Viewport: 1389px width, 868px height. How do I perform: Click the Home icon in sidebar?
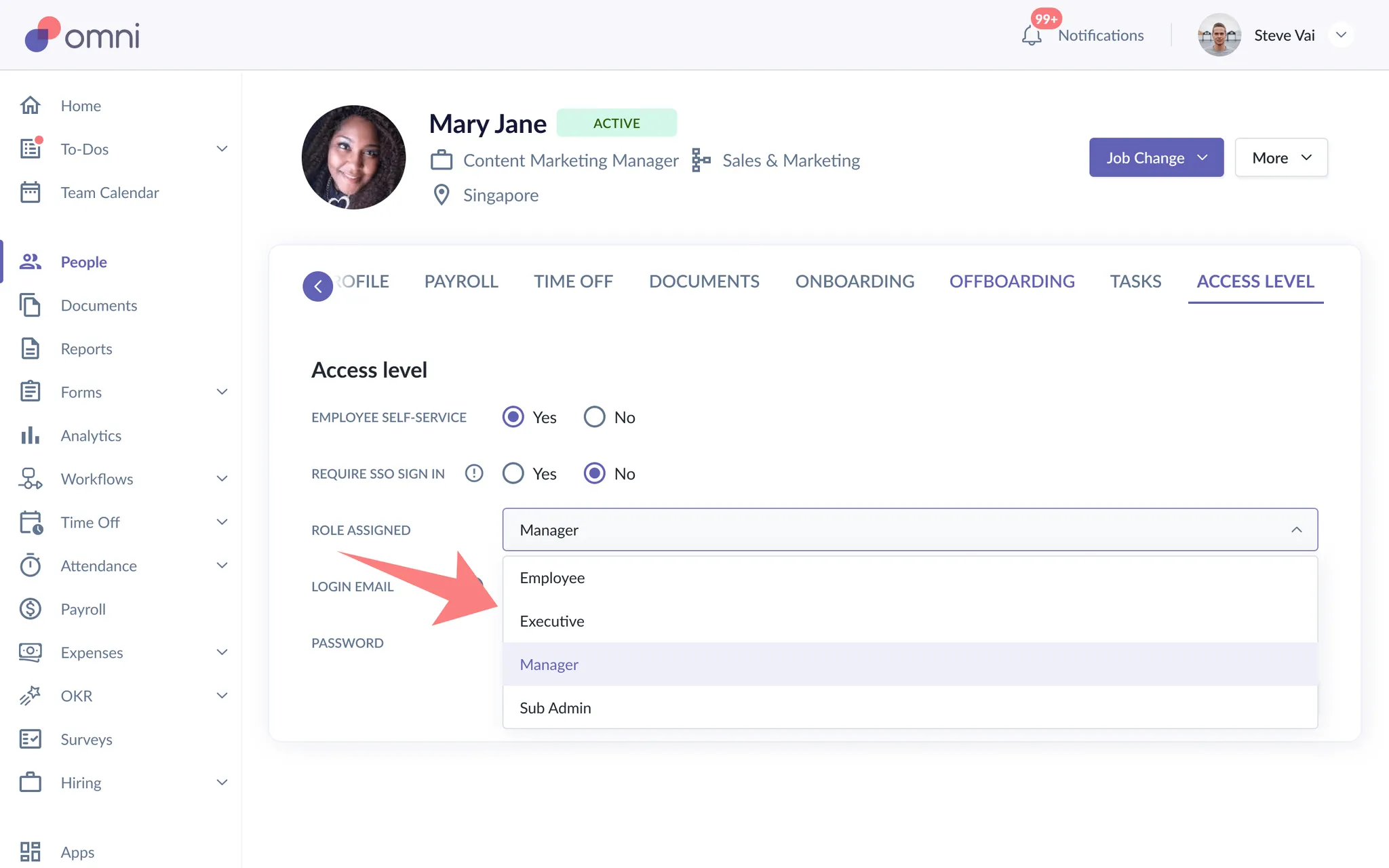pyautogui.click(x=31, y=106)
